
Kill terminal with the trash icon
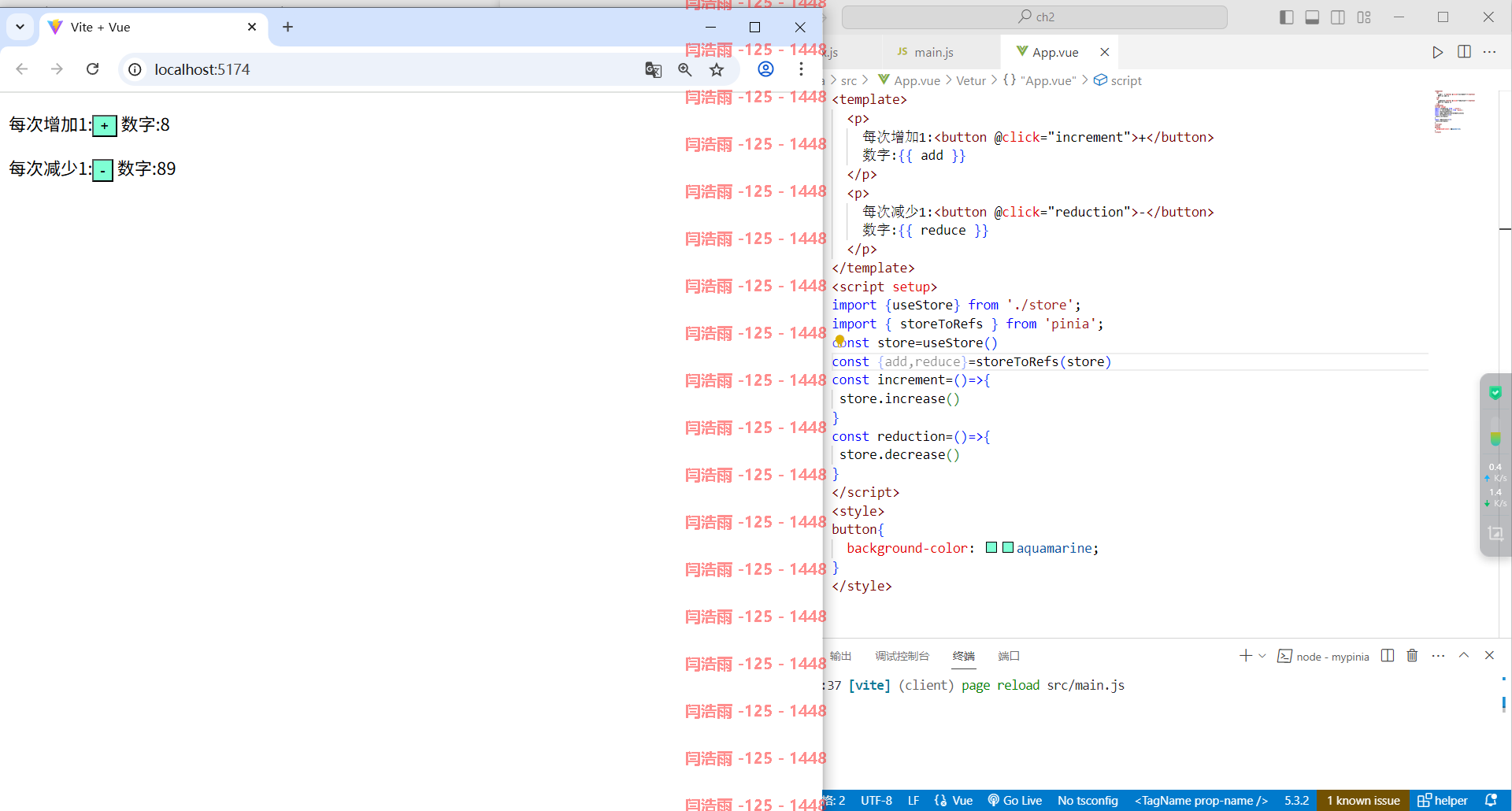1412,655
